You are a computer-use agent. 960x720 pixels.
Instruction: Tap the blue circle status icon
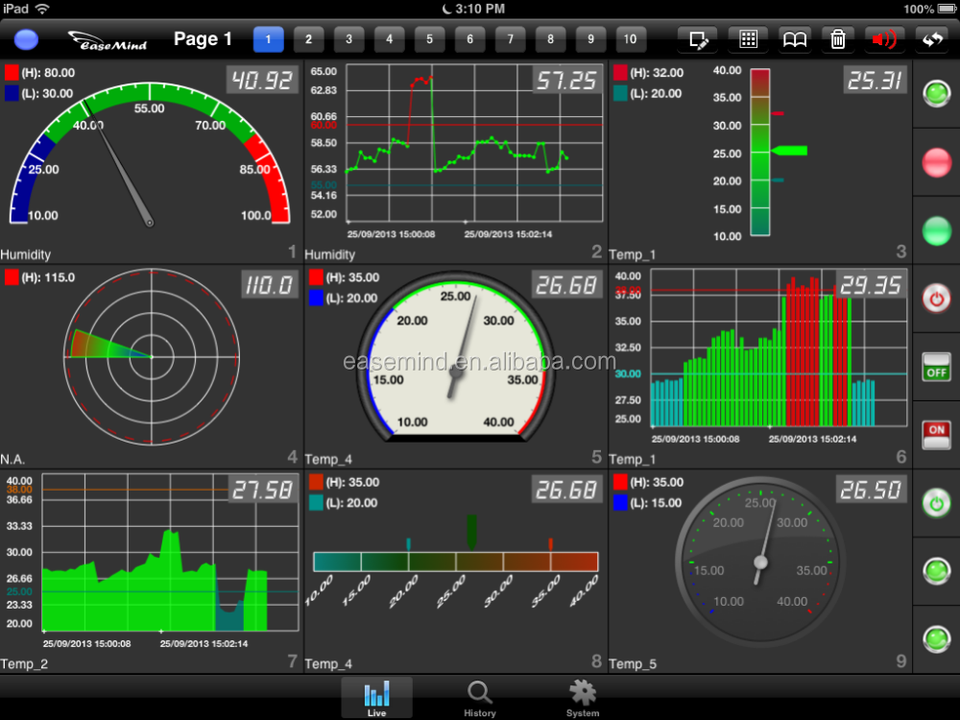pos(27,40)
